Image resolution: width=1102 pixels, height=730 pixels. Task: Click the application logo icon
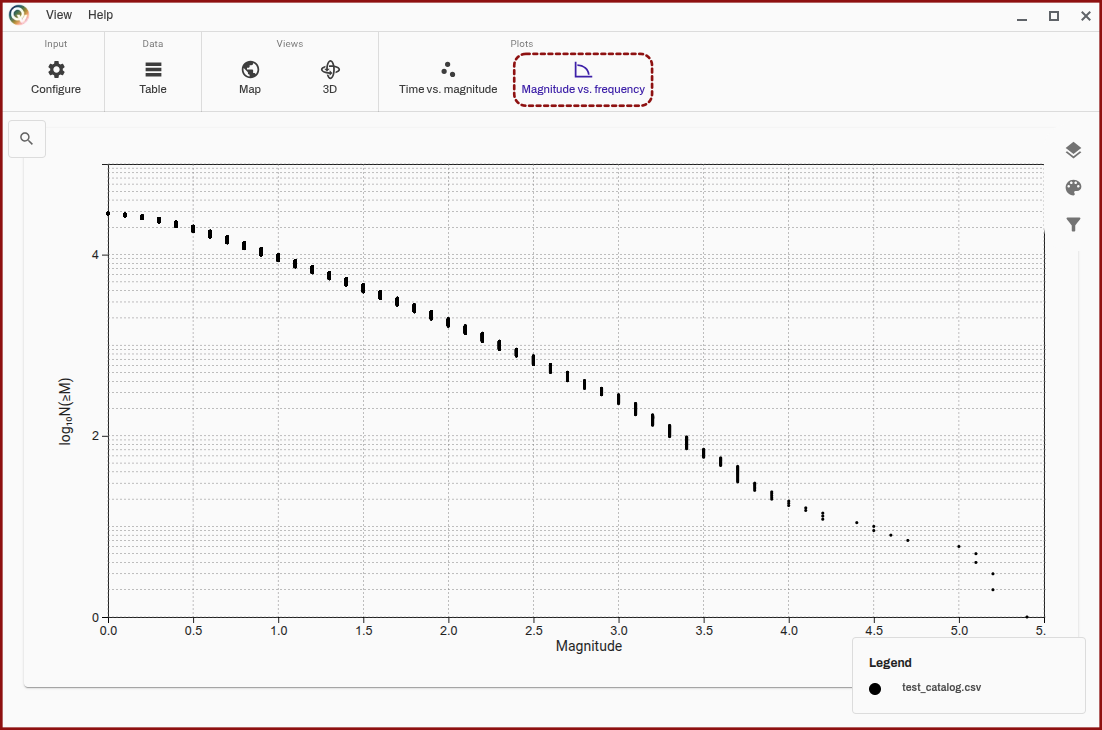19,15
